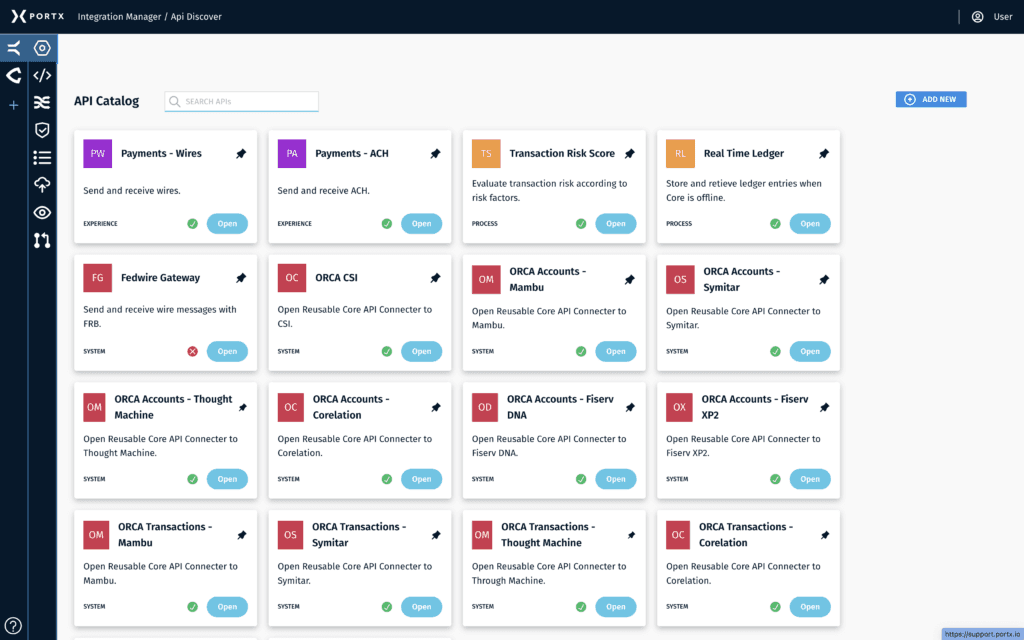Click the SYSTEM label on ORCA CSI card
The width and height of the screenshot is (1024, 640).
coord(289,351)
